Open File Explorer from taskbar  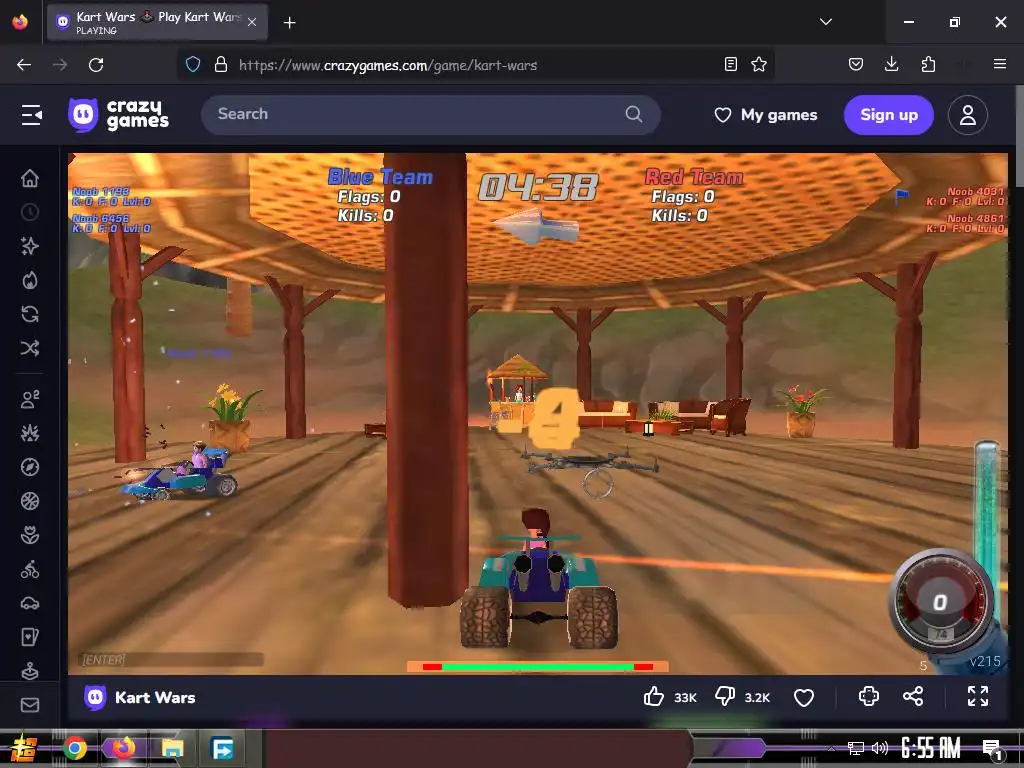172,748
